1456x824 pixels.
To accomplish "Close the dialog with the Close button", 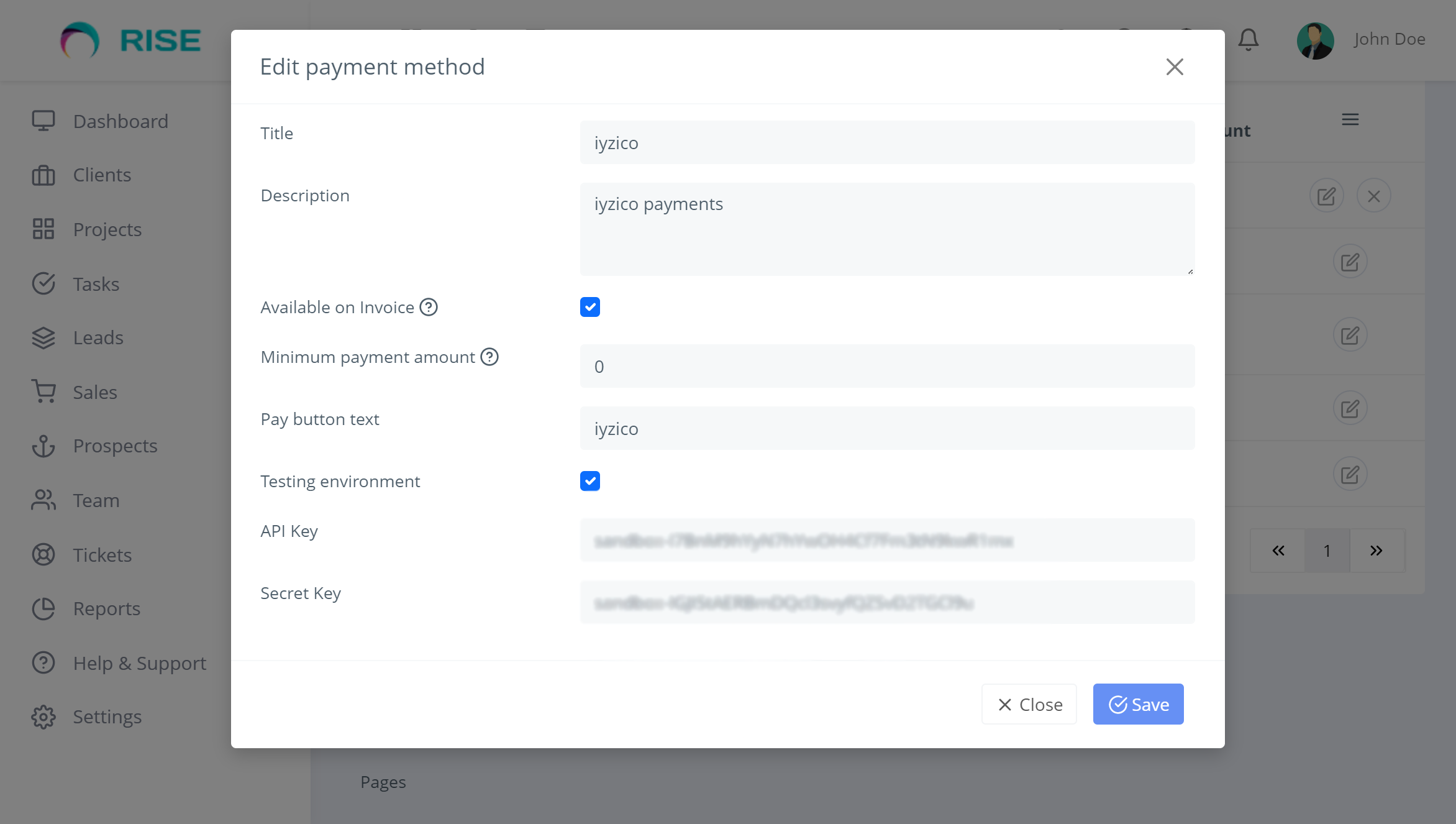I will point(1029,704).
